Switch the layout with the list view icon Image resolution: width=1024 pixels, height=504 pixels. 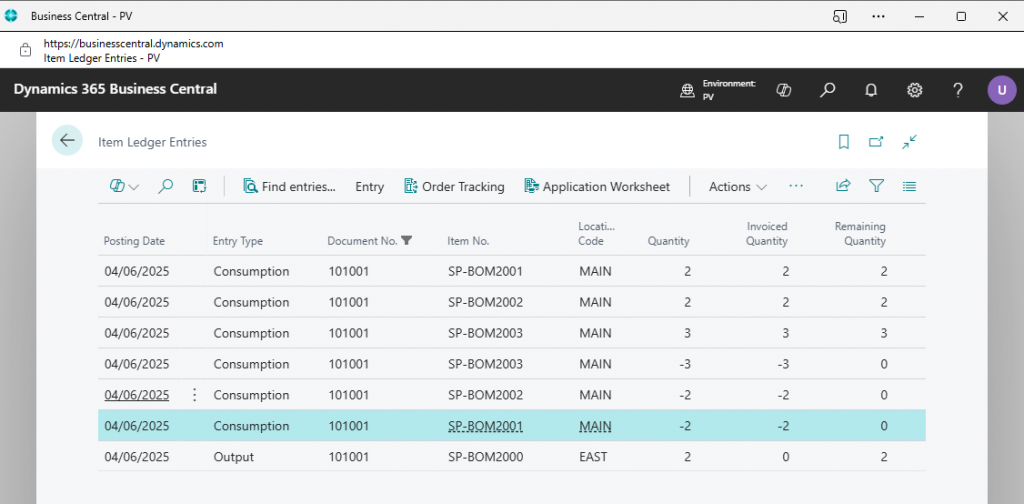click(909, 186)
